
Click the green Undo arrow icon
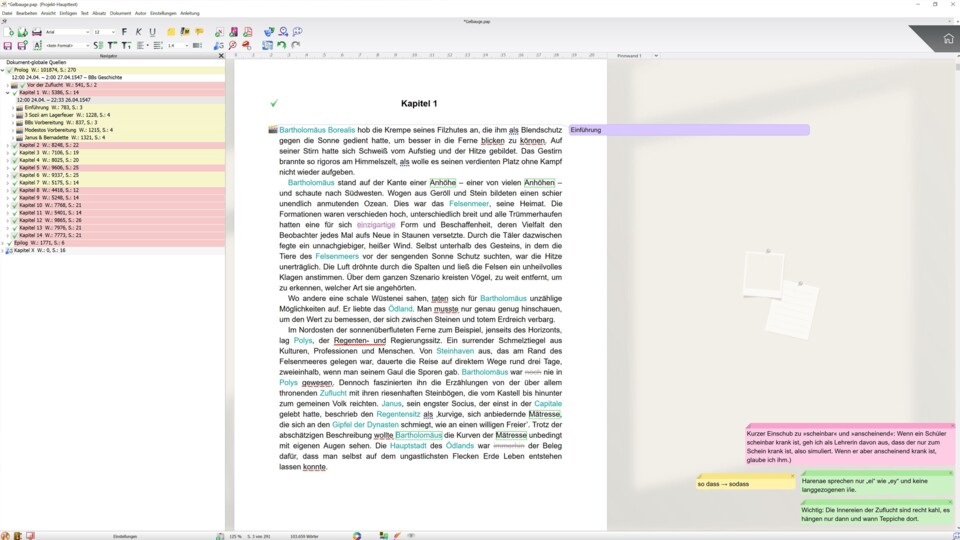282,45
